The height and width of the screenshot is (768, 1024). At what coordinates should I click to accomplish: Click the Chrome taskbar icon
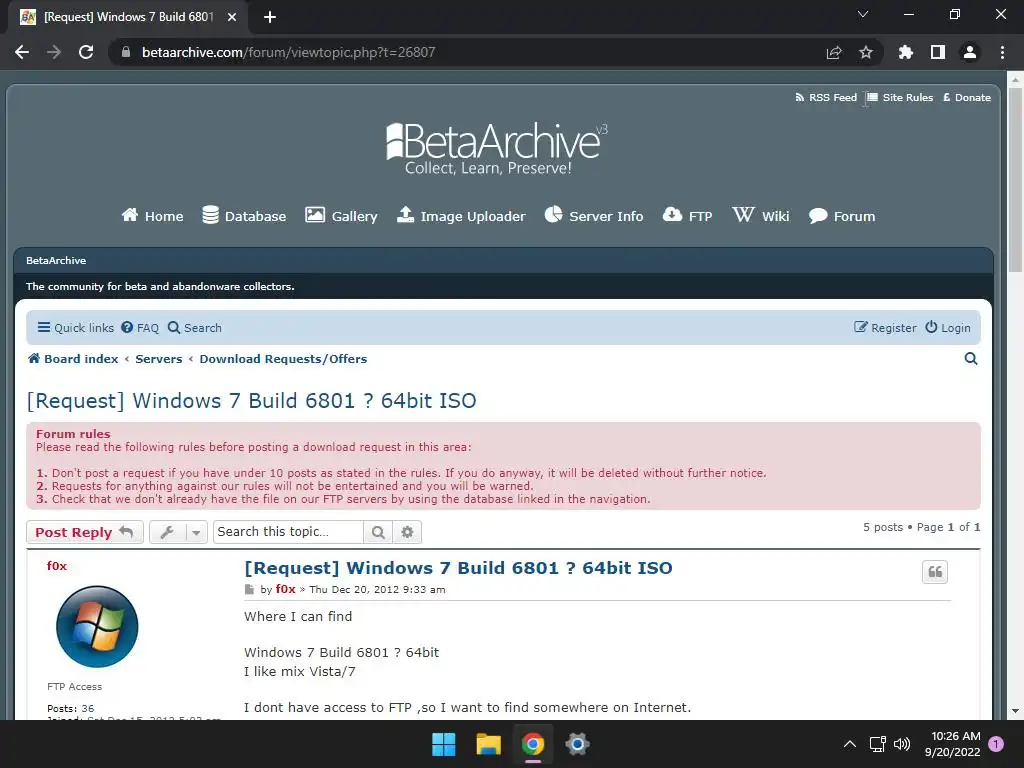(533, 744)
